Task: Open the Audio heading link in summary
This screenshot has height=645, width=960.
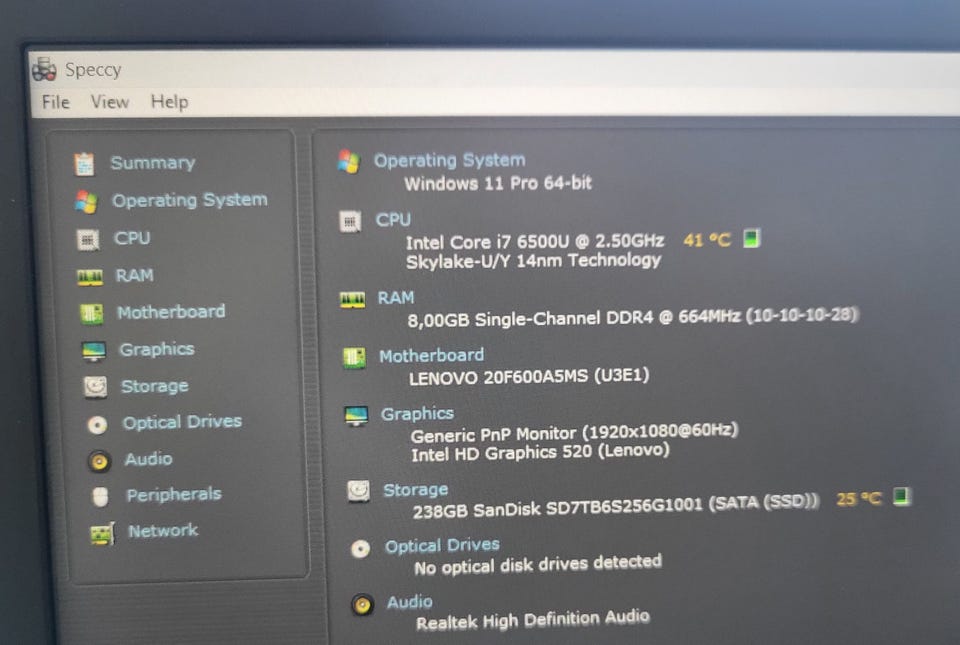Action: [x=410, y=603]
